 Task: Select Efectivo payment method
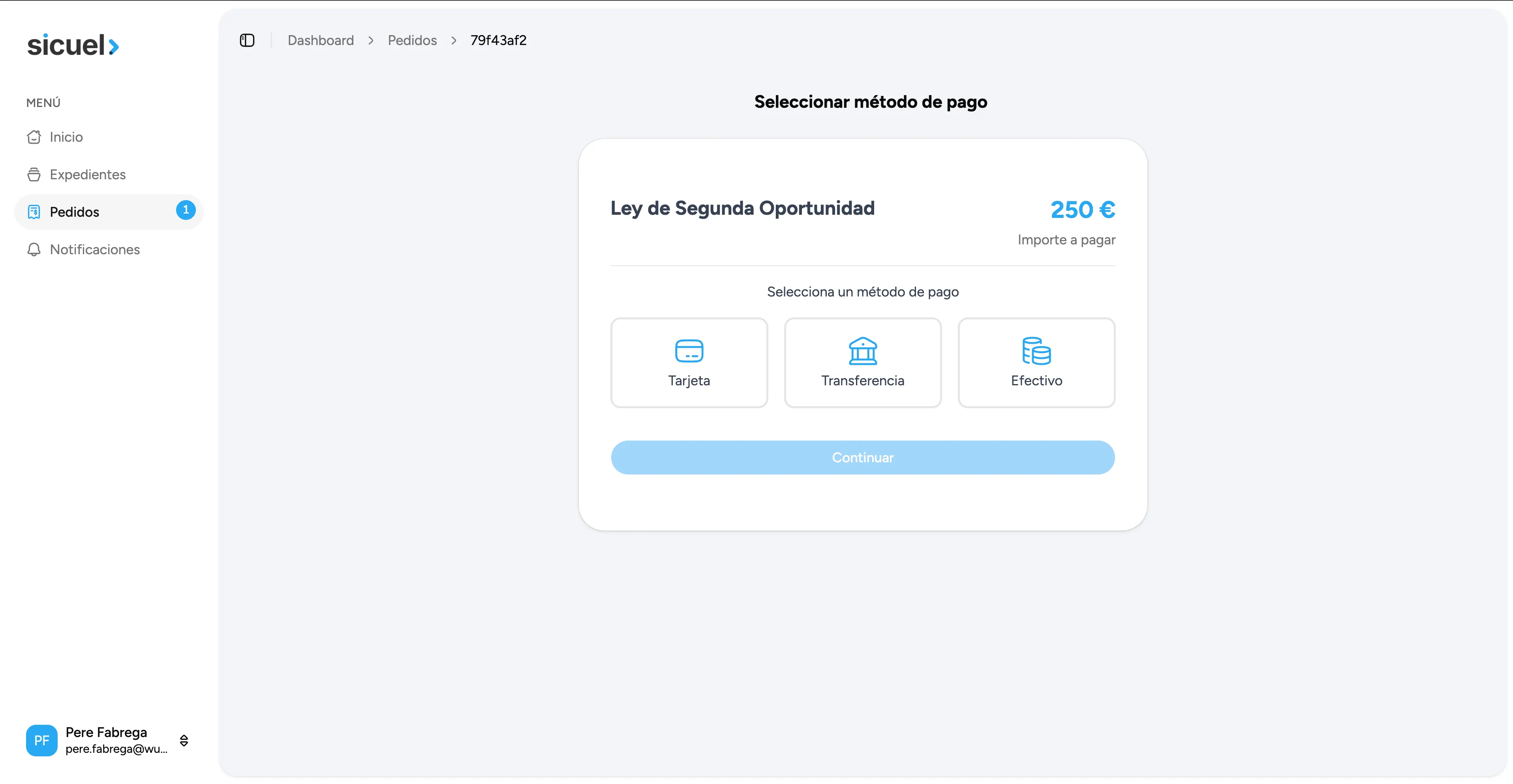pyautogui.click(x=1037, y=362)
